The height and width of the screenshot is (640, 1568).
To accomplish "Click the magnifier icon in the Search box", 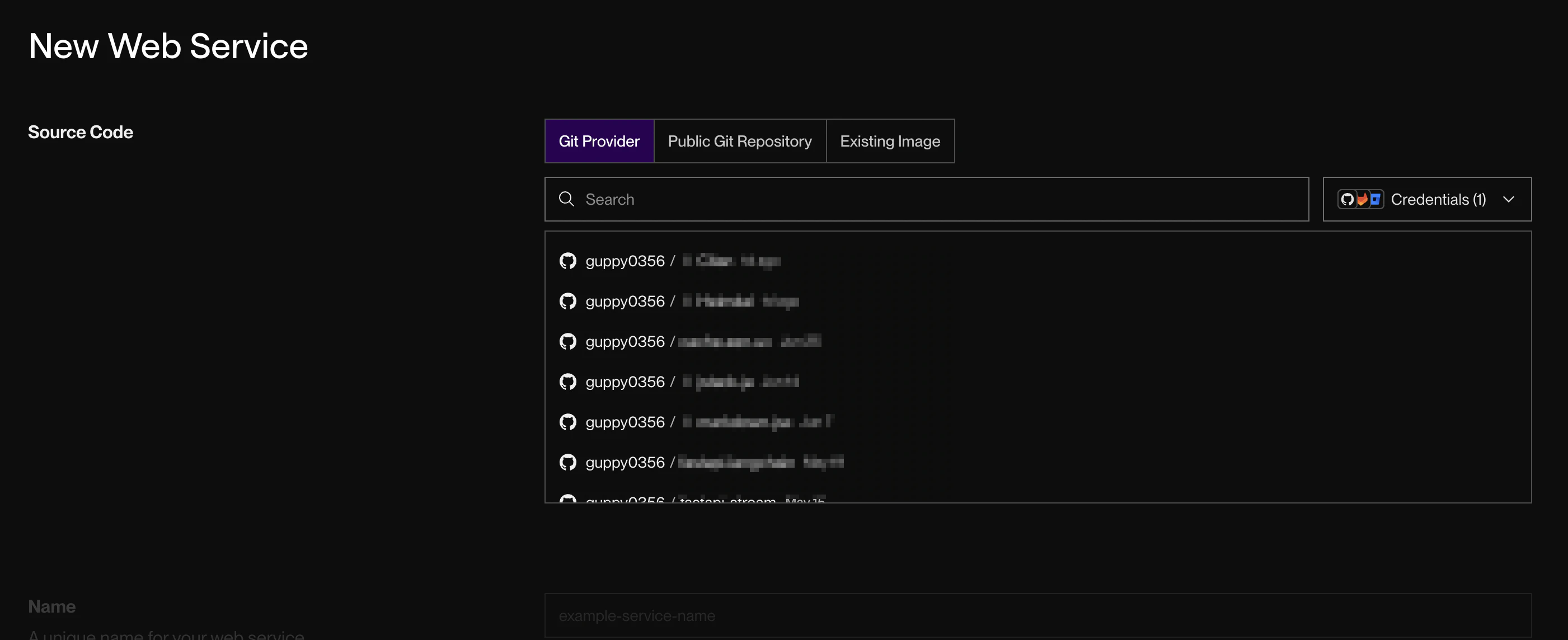I will pyautogui.click(x=566, y=199).
